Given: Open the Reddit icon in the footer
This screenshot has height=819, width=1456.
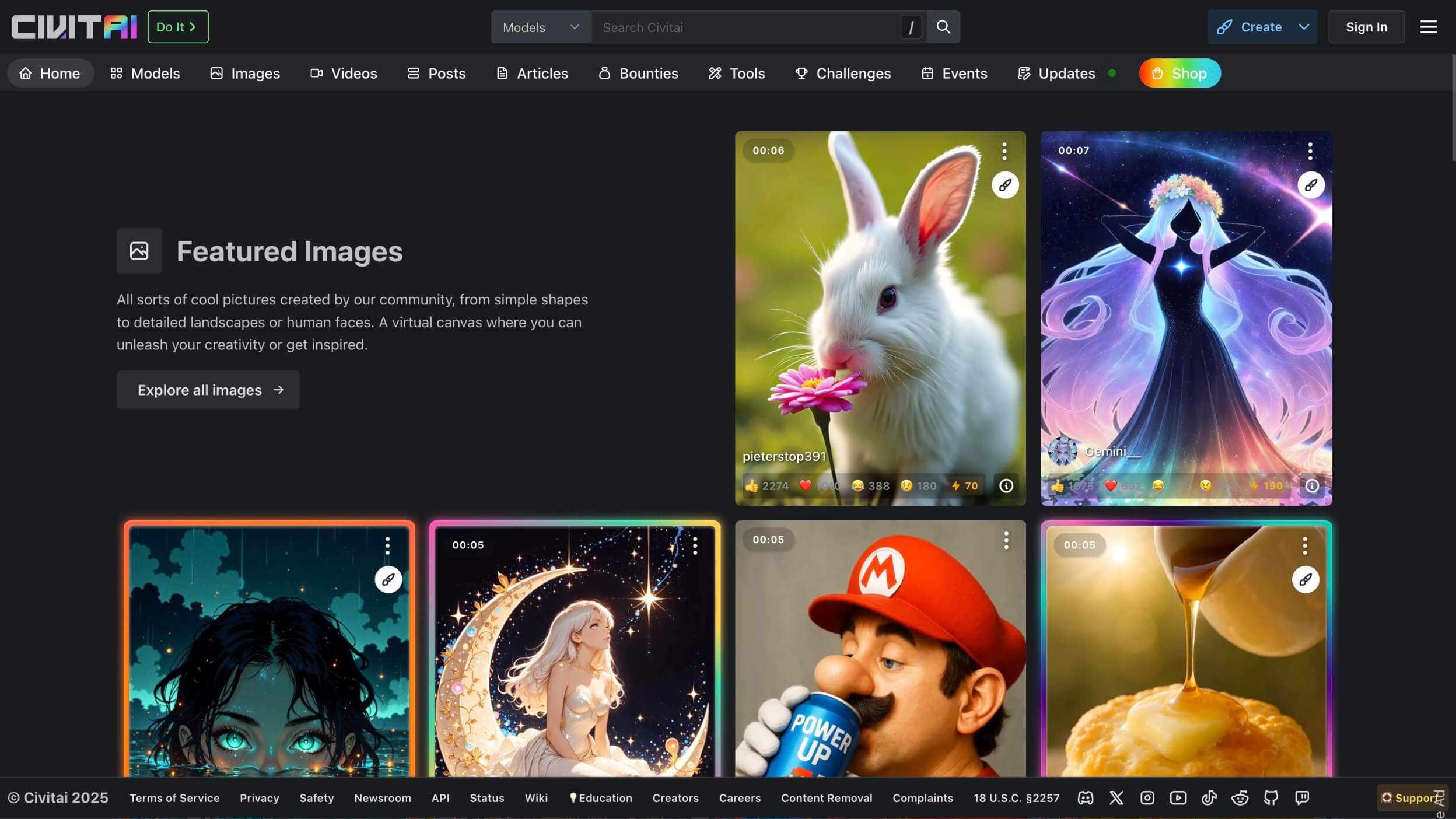Looking at the screenshot, I should pyautogui.click(x=1240, y=797).
